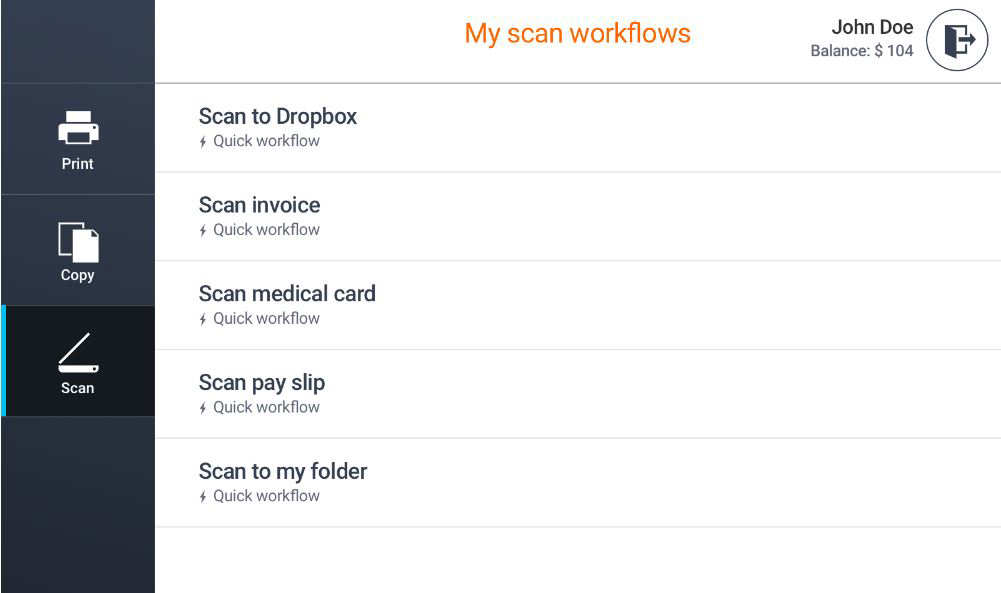Open the Copy section pages icon
Screen dimensions: 1001x593
pyautogui.click(x=78, y=241)
